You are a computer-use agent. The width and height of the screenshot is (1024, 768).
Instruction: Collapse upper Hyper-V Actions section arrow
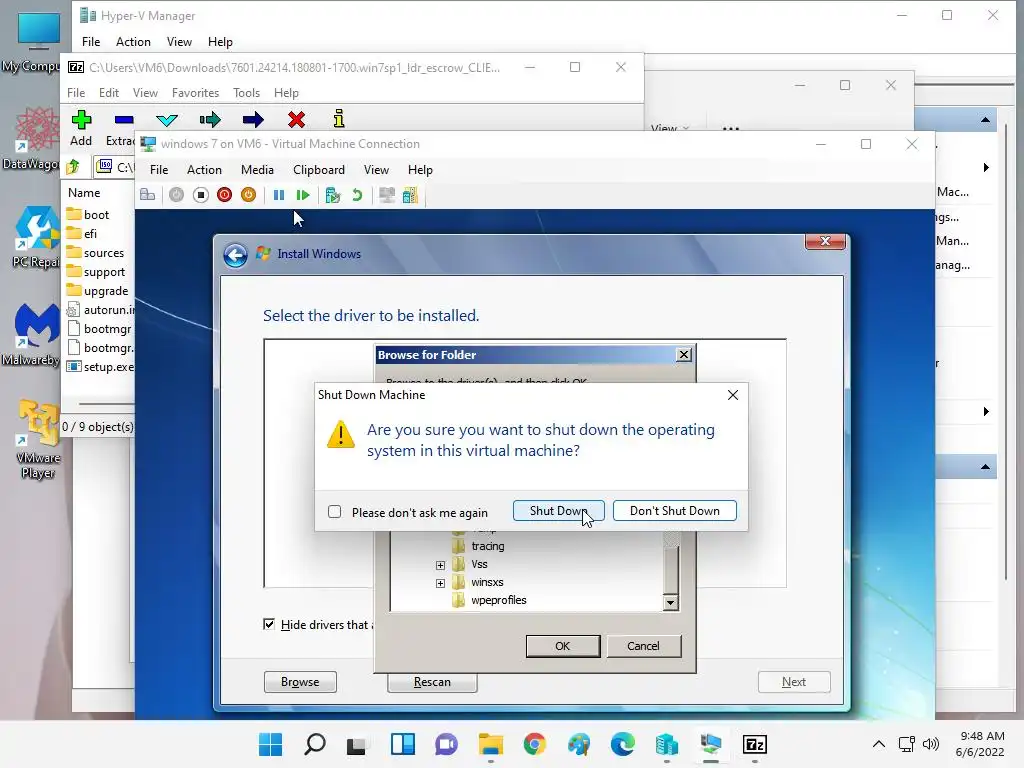click(985, 120)
